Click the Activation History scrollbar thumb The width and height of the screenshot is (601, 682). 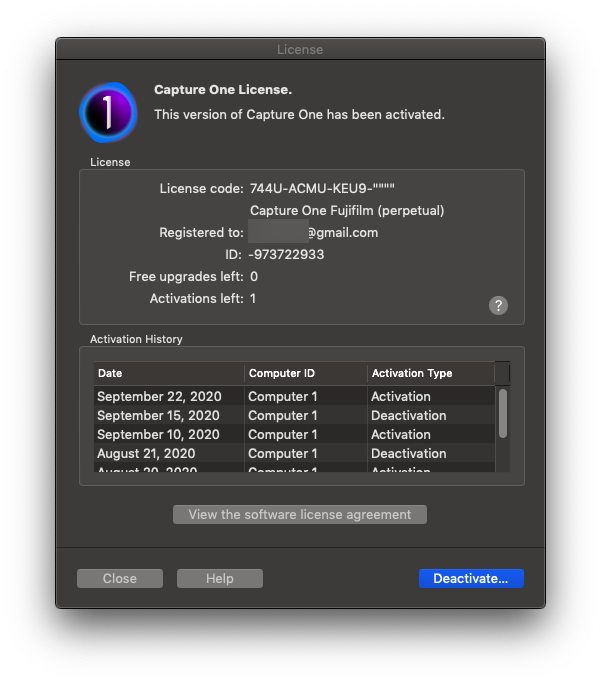point(503,413)
